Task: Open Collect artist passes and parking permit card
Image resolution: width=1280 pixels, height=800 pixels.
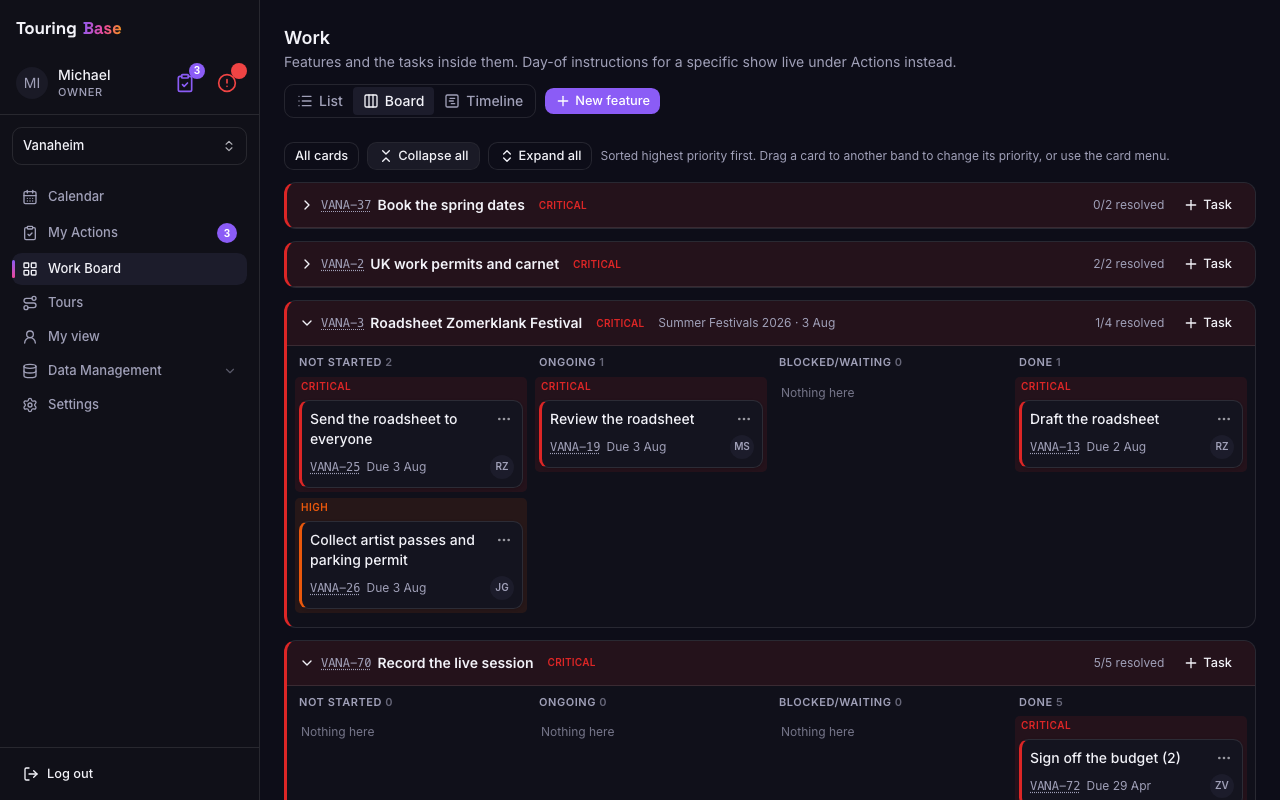Action: click(411, 565)
